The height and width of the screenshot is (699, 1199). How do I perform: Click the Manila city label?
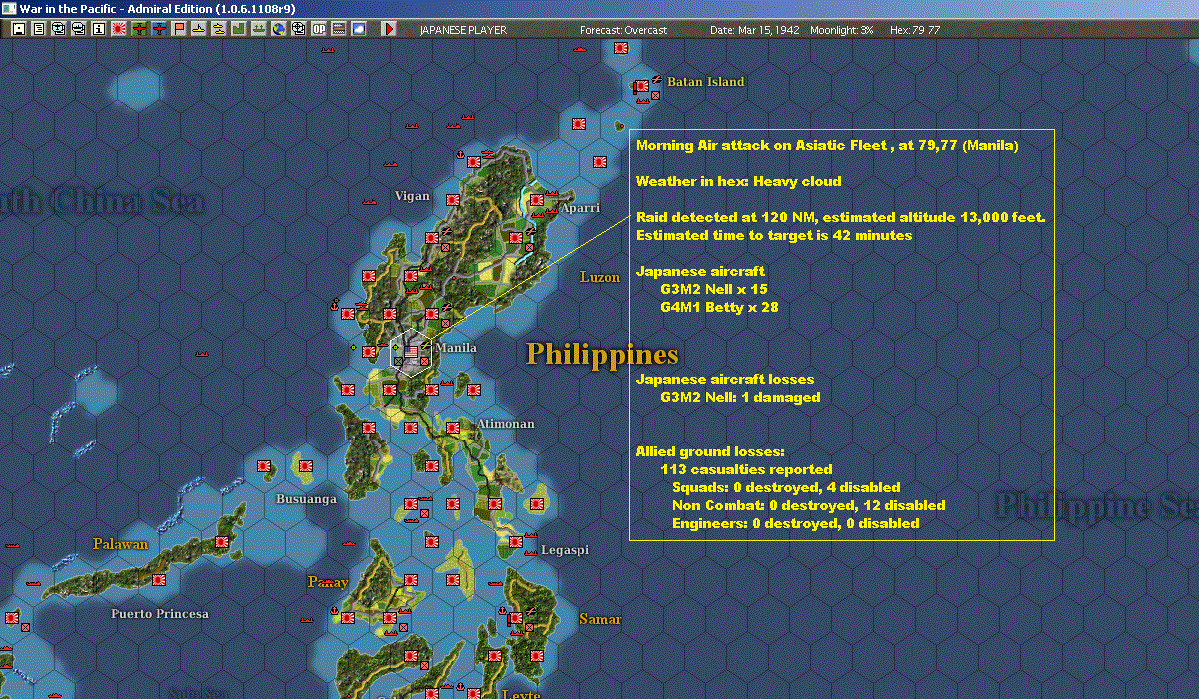[x=456, y=347]
